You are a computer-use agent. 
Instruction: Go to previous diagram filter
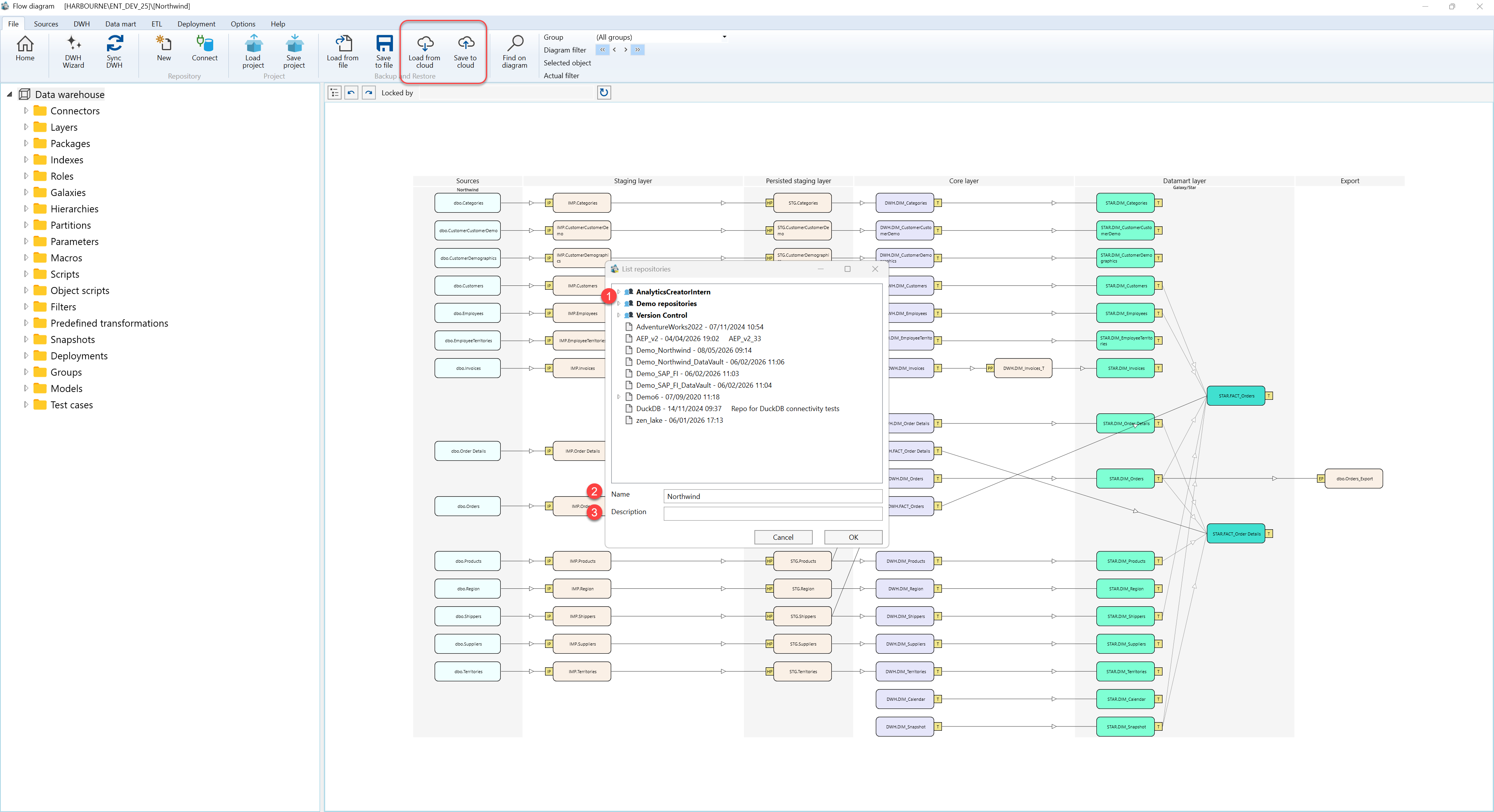pos(614,50)
